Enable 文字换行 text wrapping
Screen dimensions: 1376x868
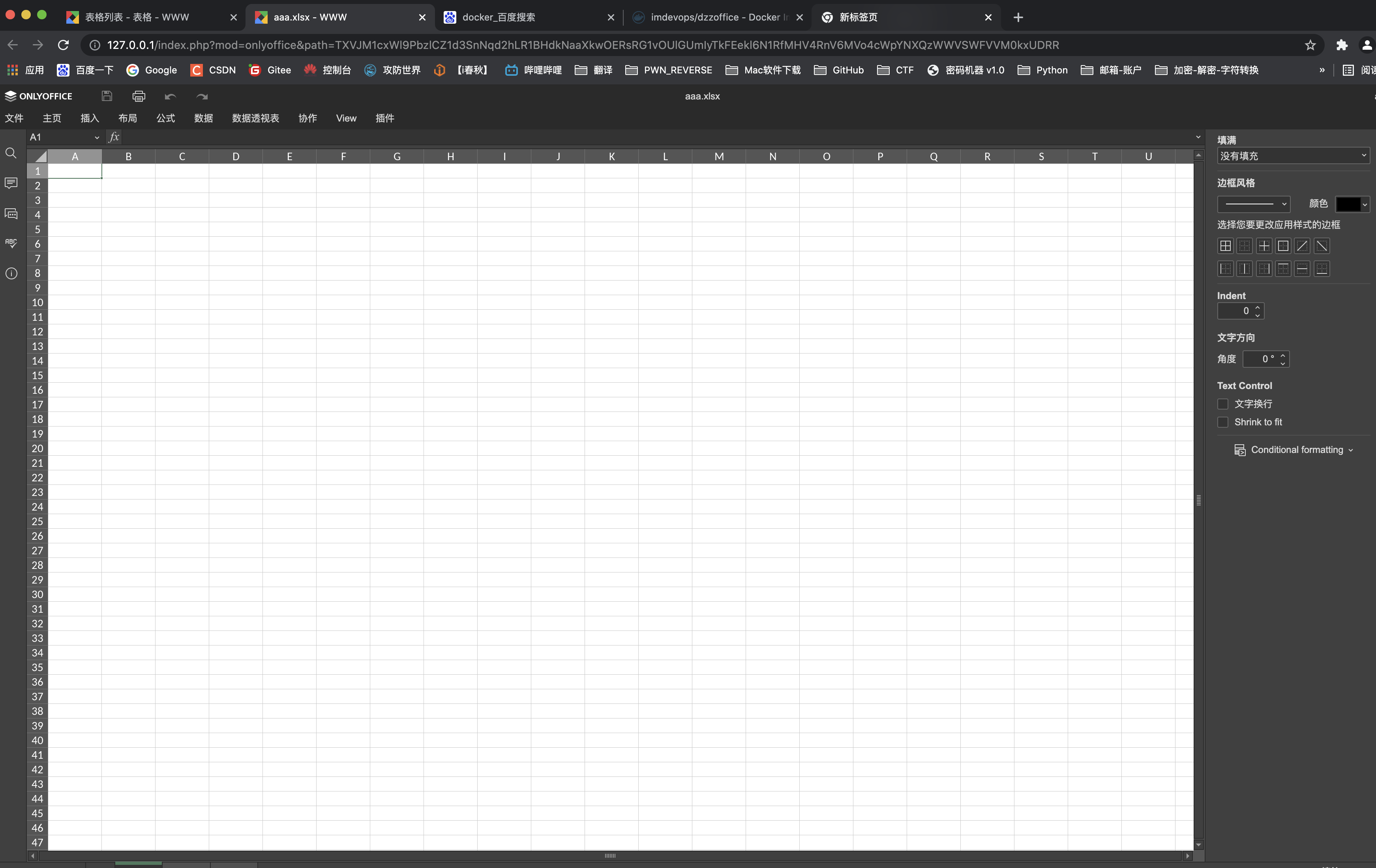pyautogui.click(x=1223, y=404)
